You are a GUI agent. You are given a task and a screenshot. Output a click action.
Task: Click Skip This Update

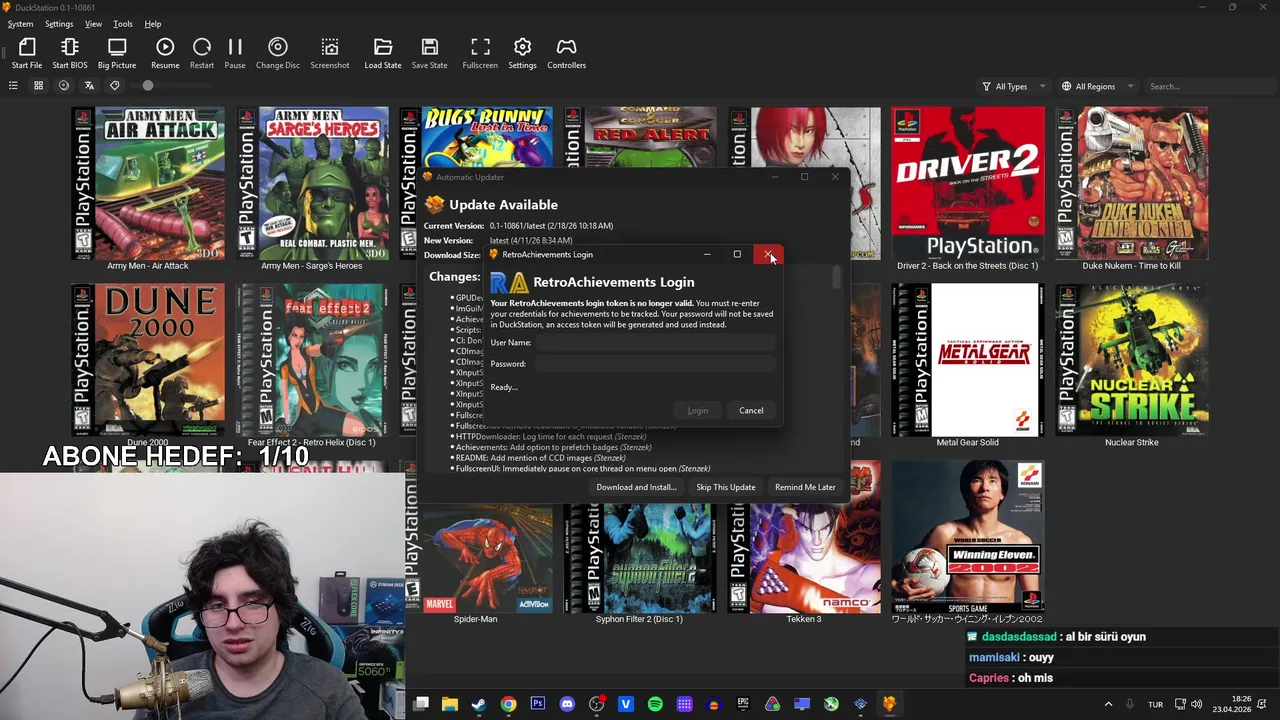[726, 487]
